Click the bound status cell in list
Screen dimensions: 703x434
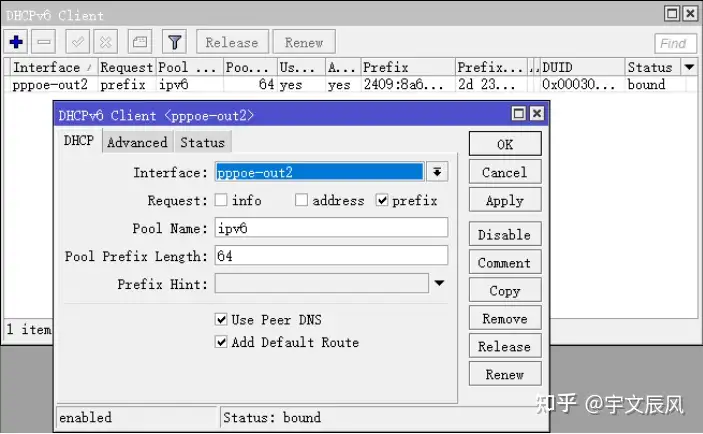tap(647, 84)
